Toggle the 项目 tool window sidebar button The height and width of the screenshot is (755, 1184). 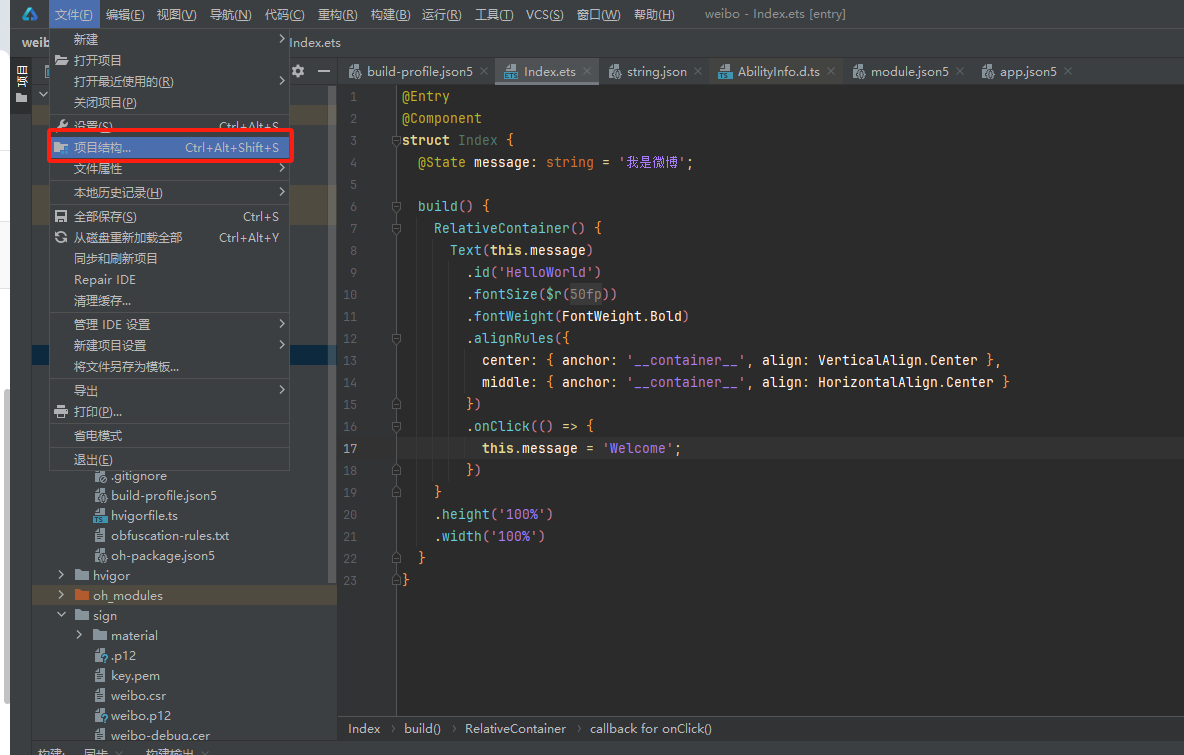pos(21,84)
